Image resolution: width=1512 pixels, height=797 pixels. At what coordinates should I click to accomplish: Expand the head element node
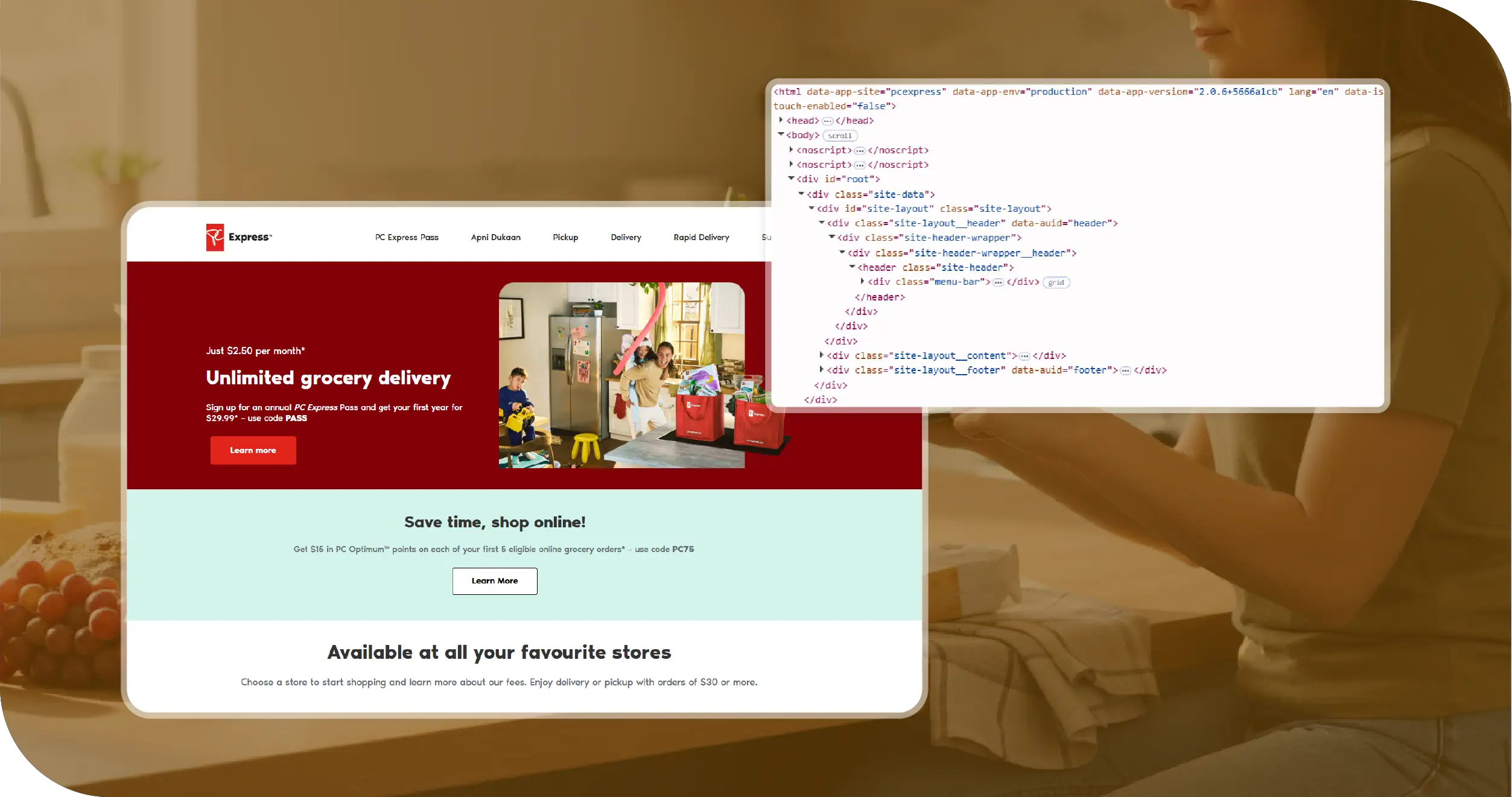781,120
